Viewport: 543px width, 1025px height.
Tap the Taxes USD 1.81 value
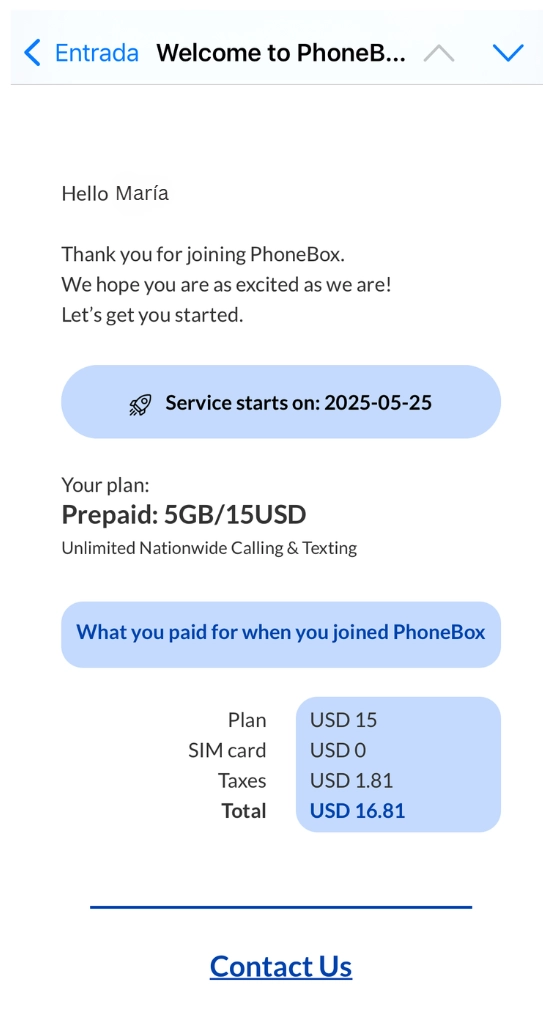(352, 781)
